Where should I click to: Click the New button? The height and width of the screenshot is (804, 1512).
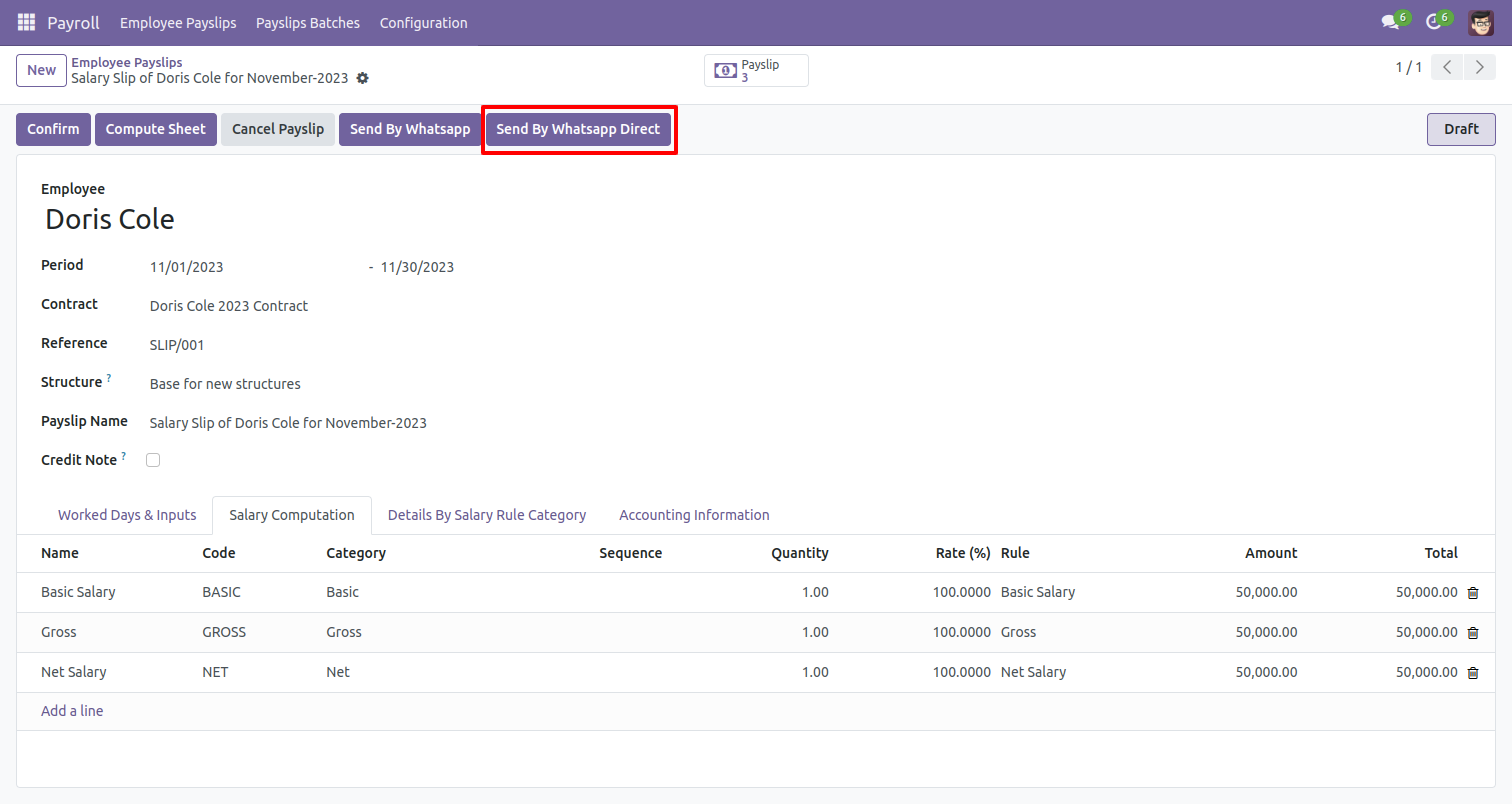click(x=42, y=70)
